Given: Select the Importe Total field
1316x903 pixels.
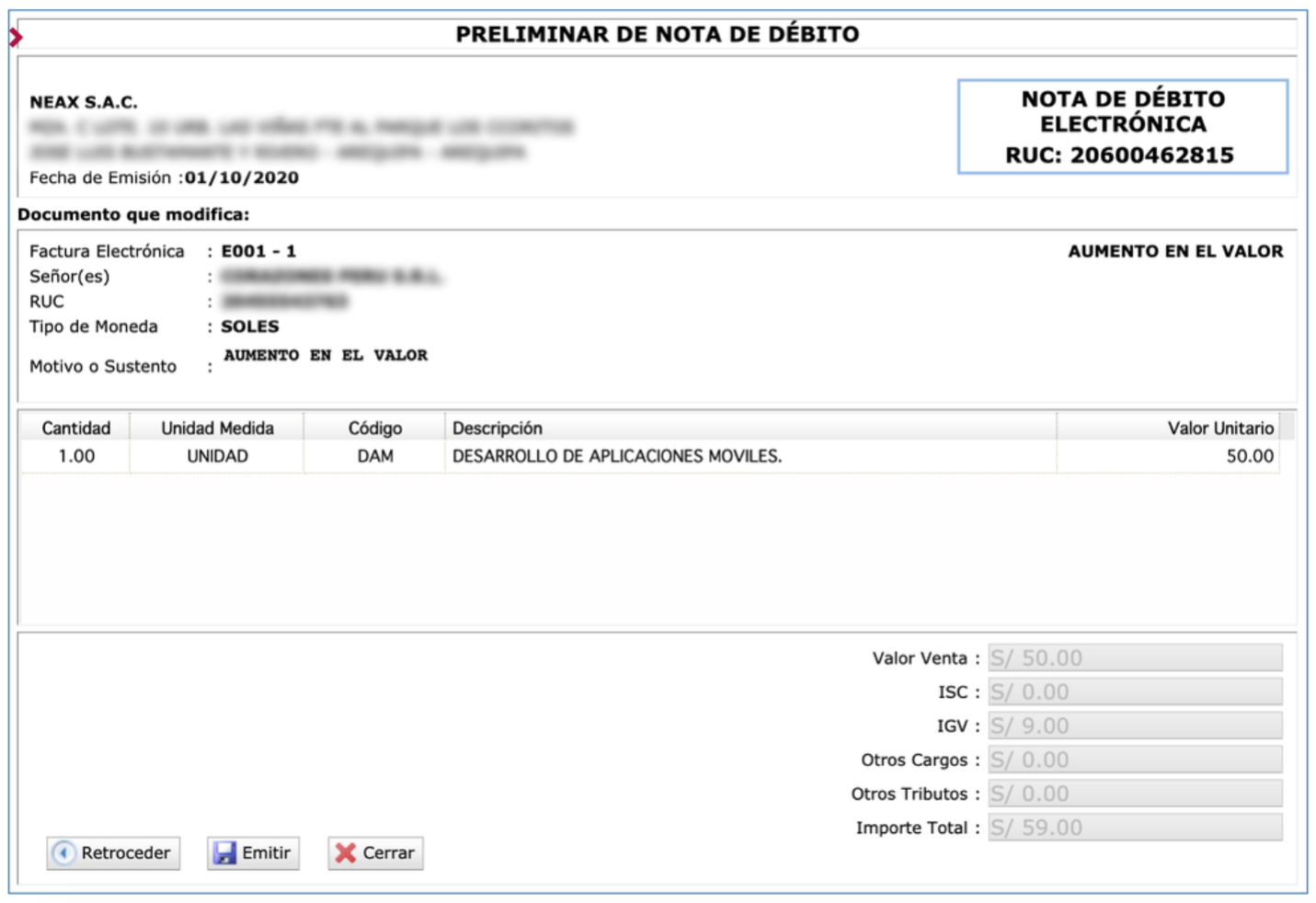Looking at the screenshot, I should click(x=1135, y=828).
